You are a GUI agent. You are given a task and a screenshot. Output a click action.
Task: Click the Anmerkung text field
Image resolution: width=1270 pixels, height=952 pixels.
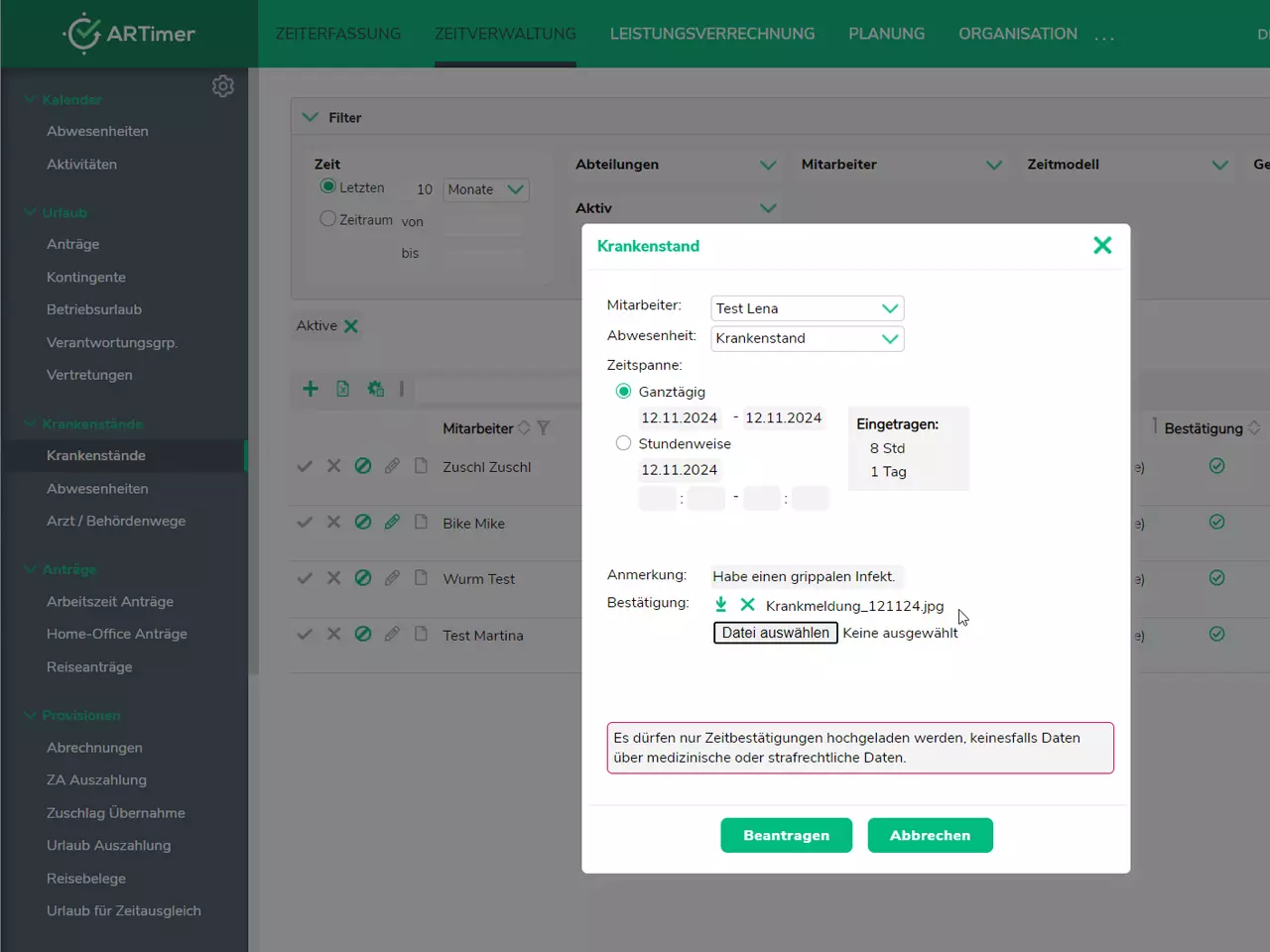click(806, 576)
